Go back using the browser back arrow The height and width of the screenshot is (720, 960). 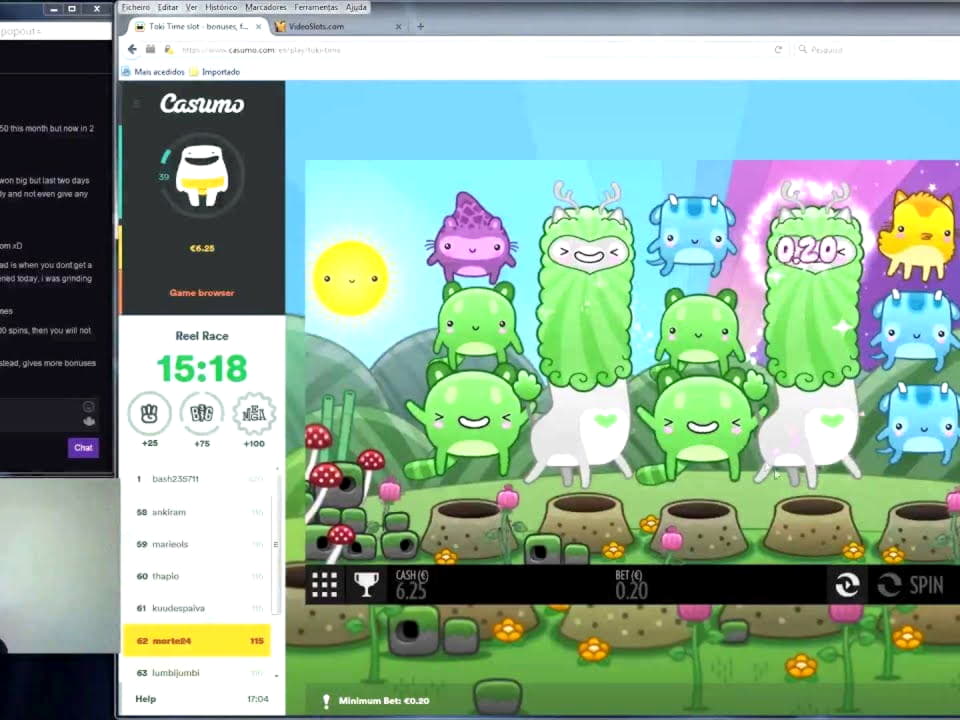[x=132, y=50]
